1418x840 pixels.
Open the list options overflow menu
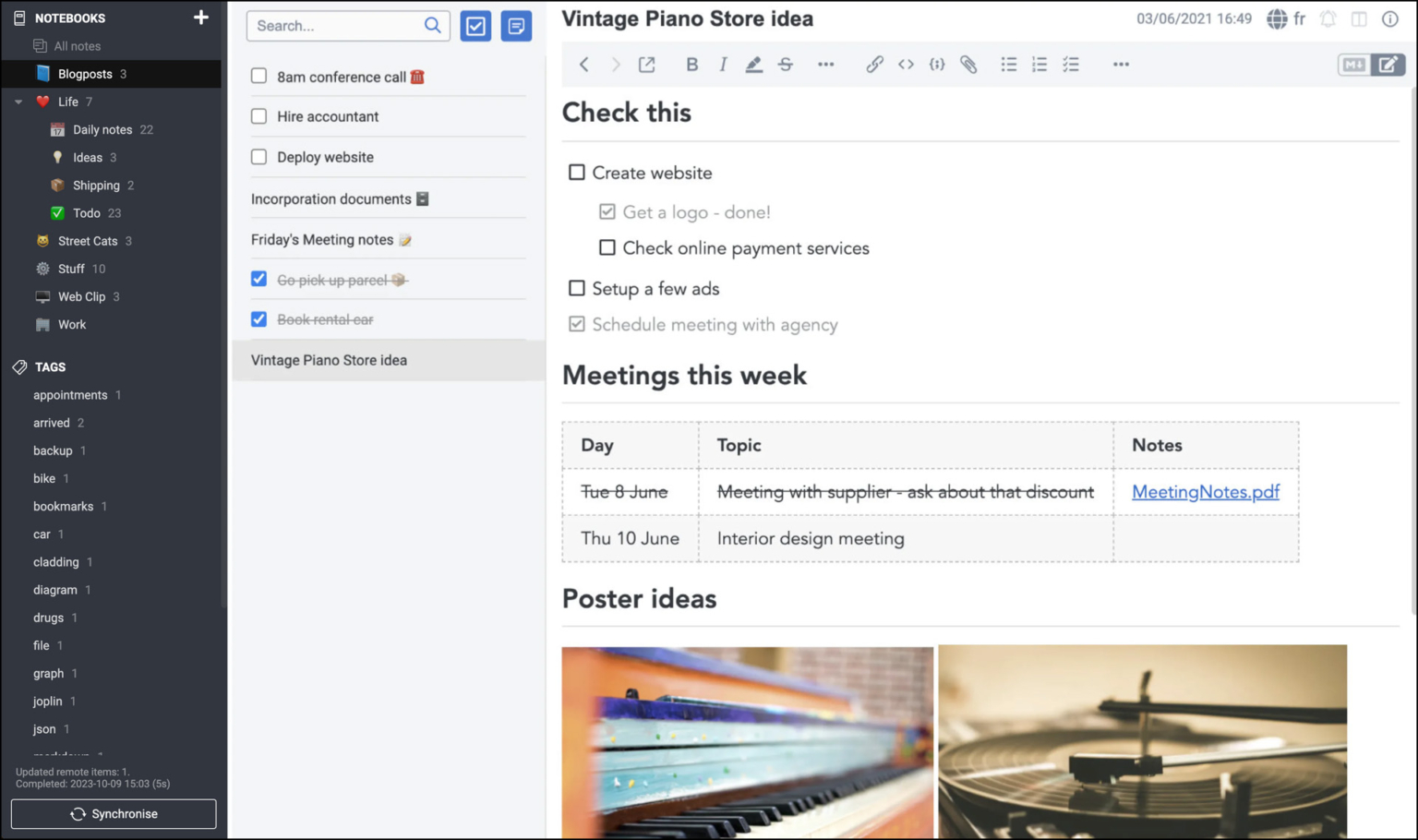(x=1120, y=64)
